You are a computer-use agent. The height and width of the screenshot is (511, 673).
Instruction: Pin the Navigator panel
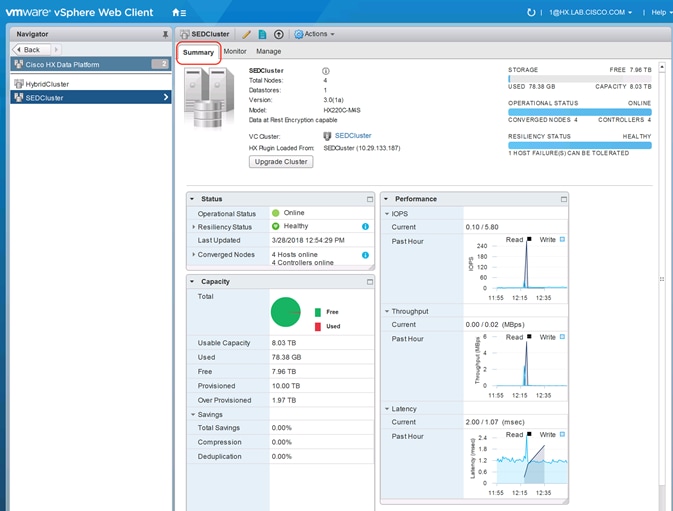(x=165, y=34)
